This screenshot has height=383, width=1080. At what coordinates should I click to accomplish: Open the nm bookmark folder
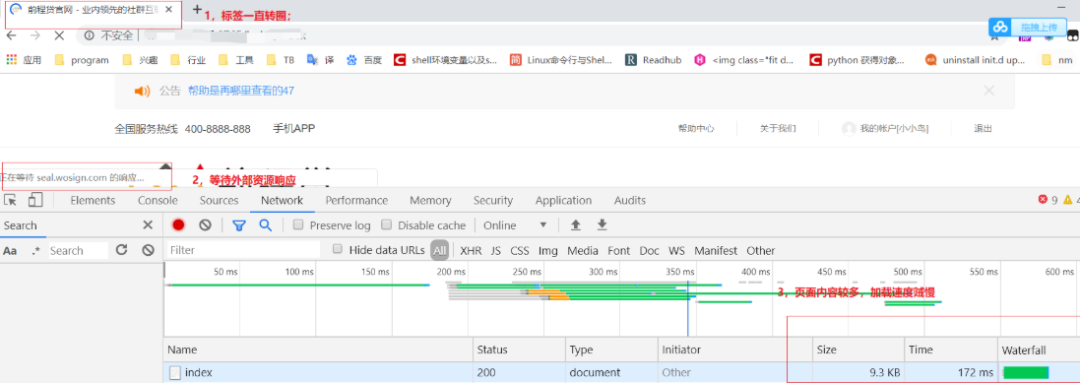coord(1057,60)
